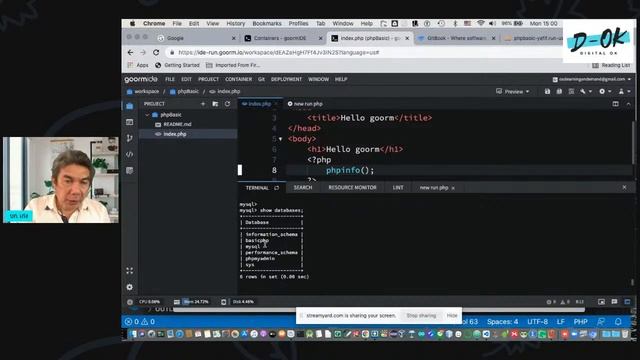Open the FILE menu in goormIDE
This screenshot has height=360, width=640.
[x=170, y=79]
